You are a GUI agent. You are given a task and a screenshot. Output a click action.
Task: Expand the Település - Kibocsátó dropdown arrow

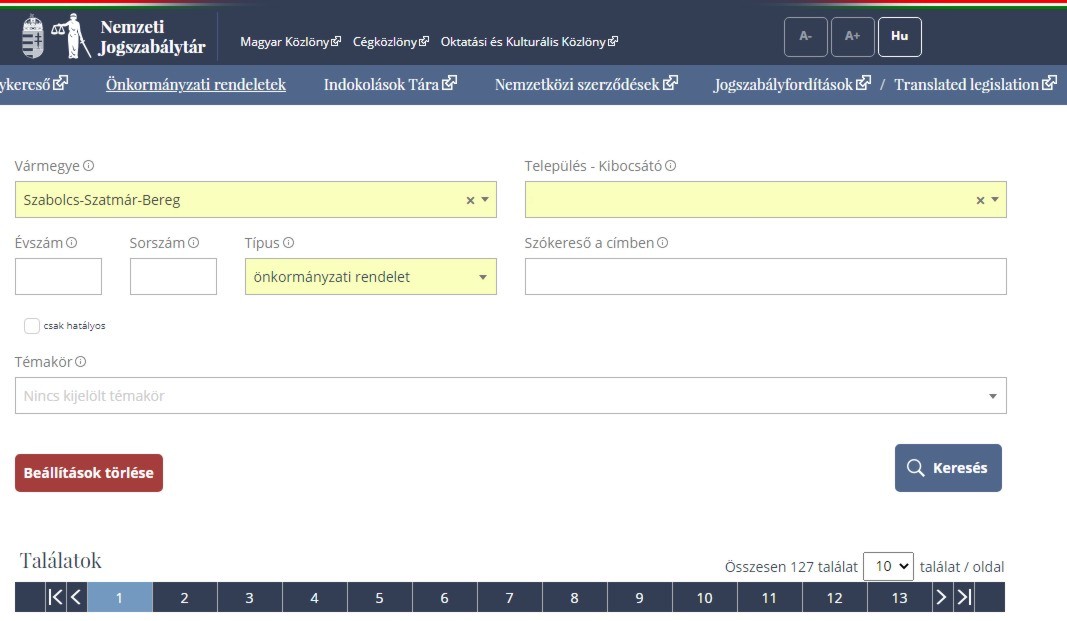tap(995, 200)
